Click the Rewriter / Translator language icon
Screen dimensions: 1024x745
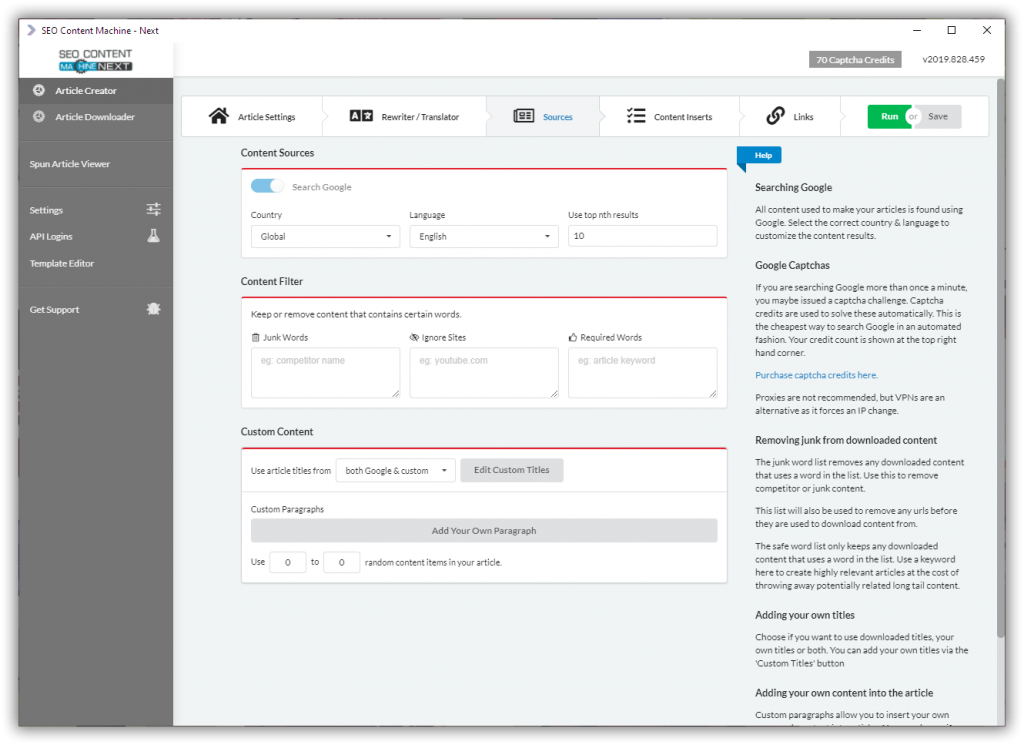(x=361, y=116)
